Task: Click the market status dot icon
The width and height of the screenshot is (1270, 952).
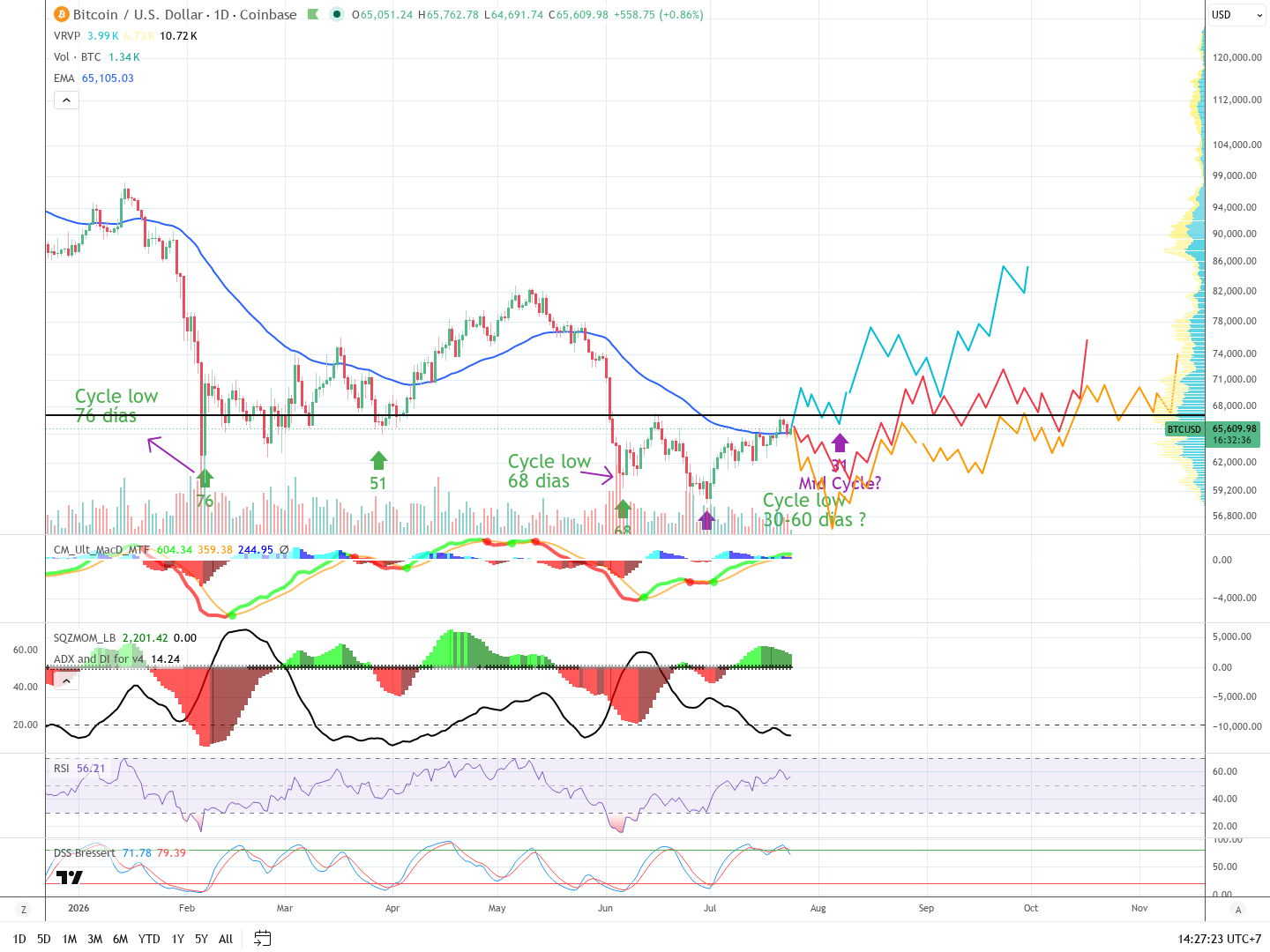Action: pyautogui.click(x=337, y=14)
